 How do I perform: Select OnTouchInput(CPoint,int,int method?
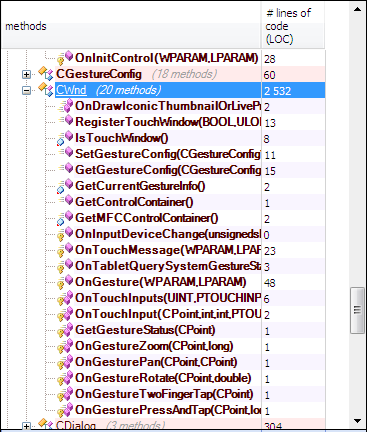click(x=168, y=314)
